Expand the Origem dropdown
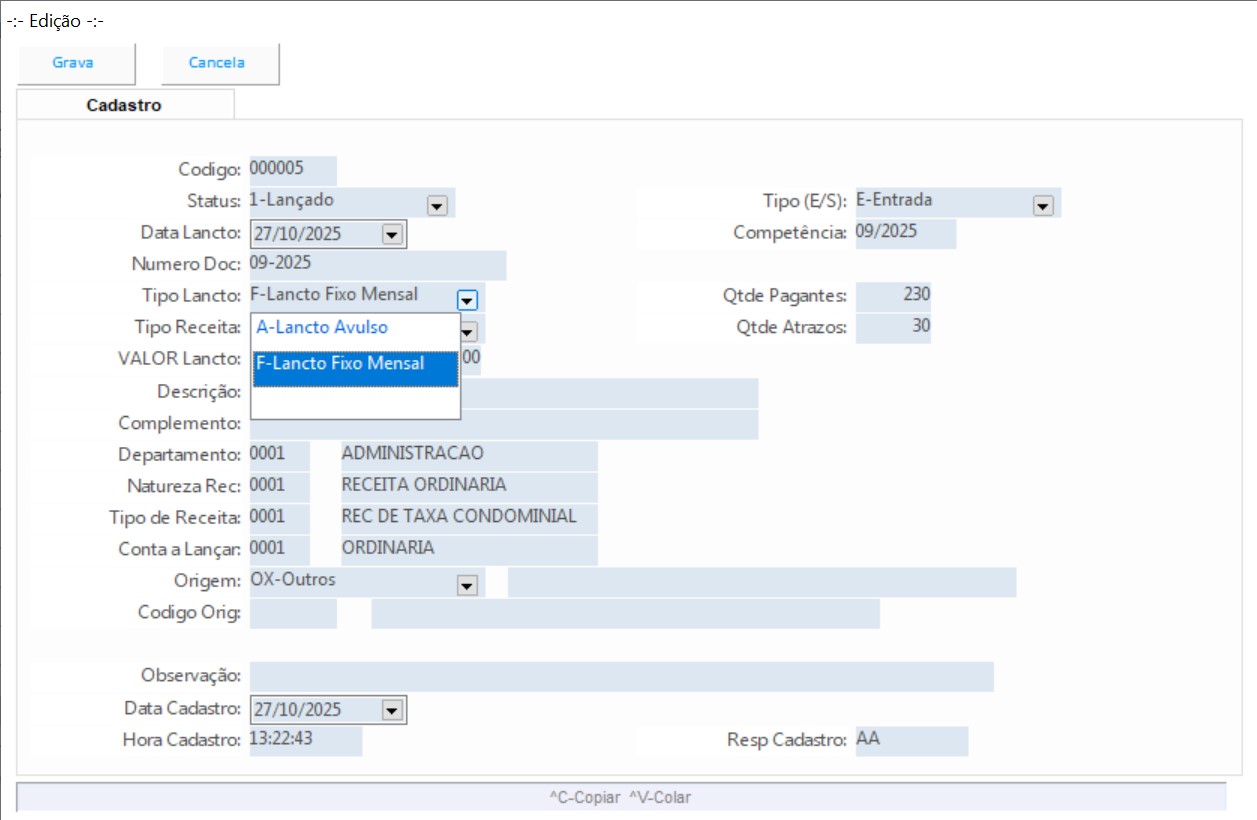The height and width of the screenshot is (820, 1257). (x=466, y=586)
